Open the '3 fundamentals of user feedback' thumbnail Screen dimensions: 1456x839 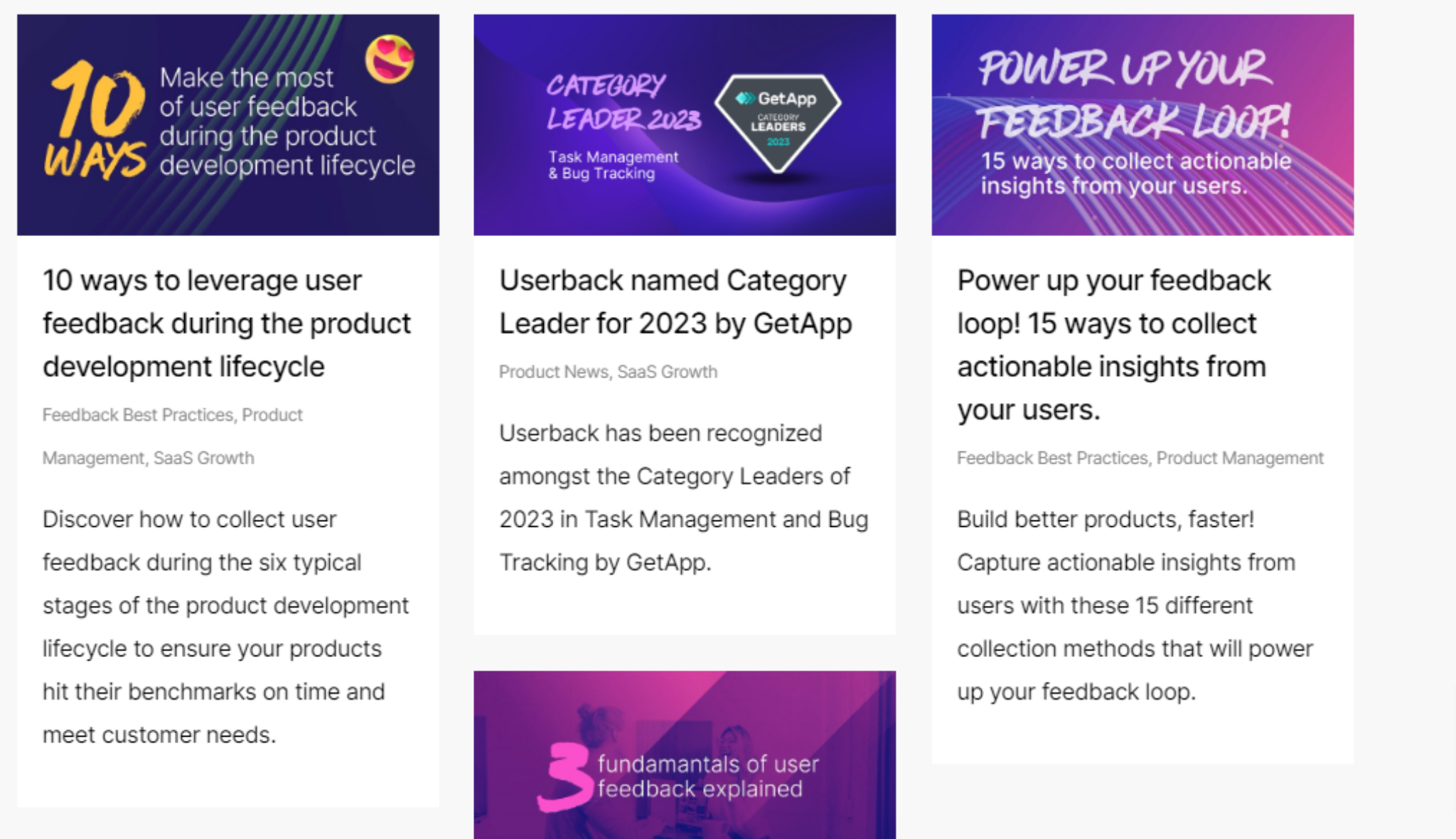pyautogui.click(x=685, y=755)
